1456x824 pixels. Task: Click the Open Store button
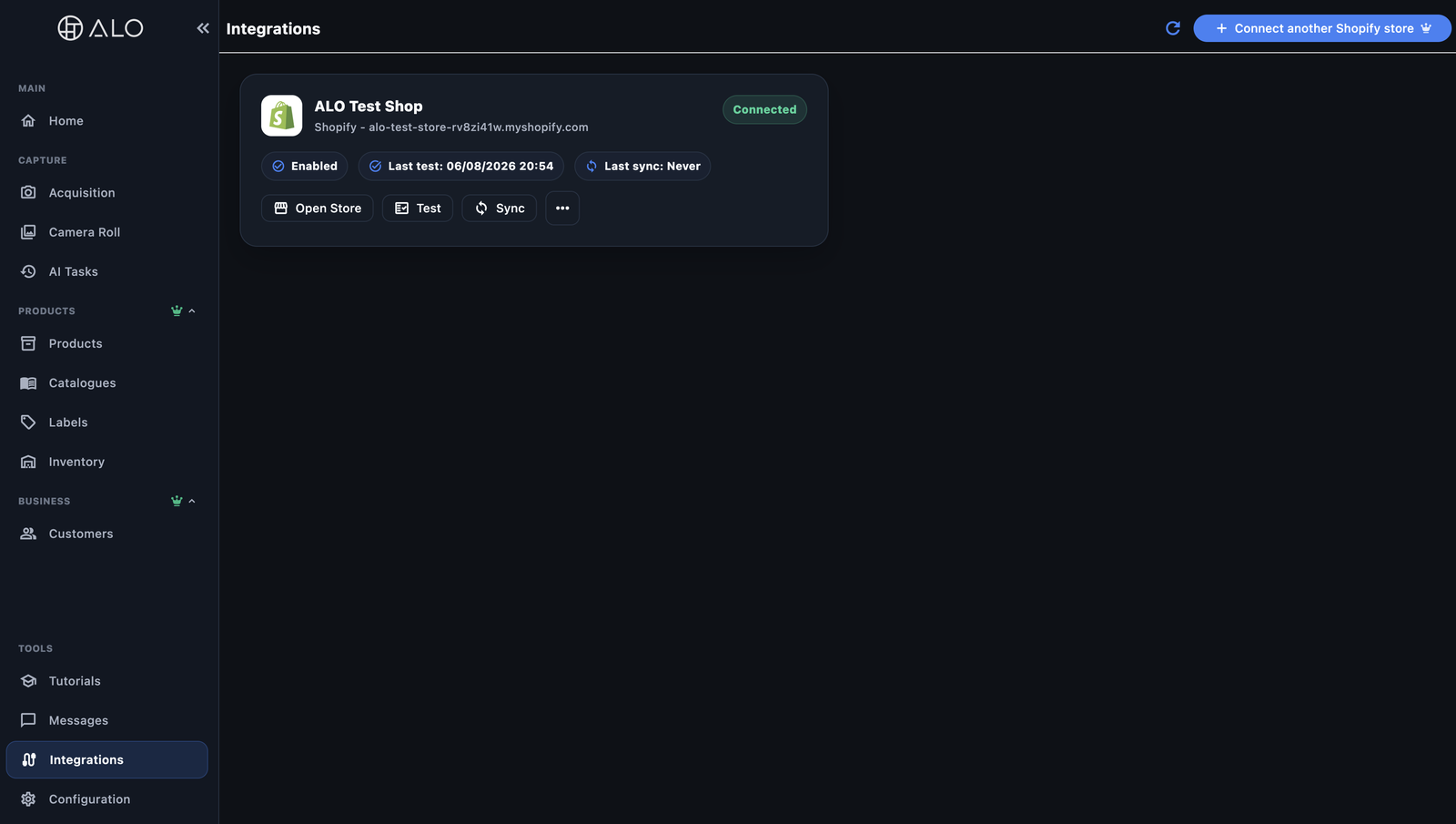[318, 209]
